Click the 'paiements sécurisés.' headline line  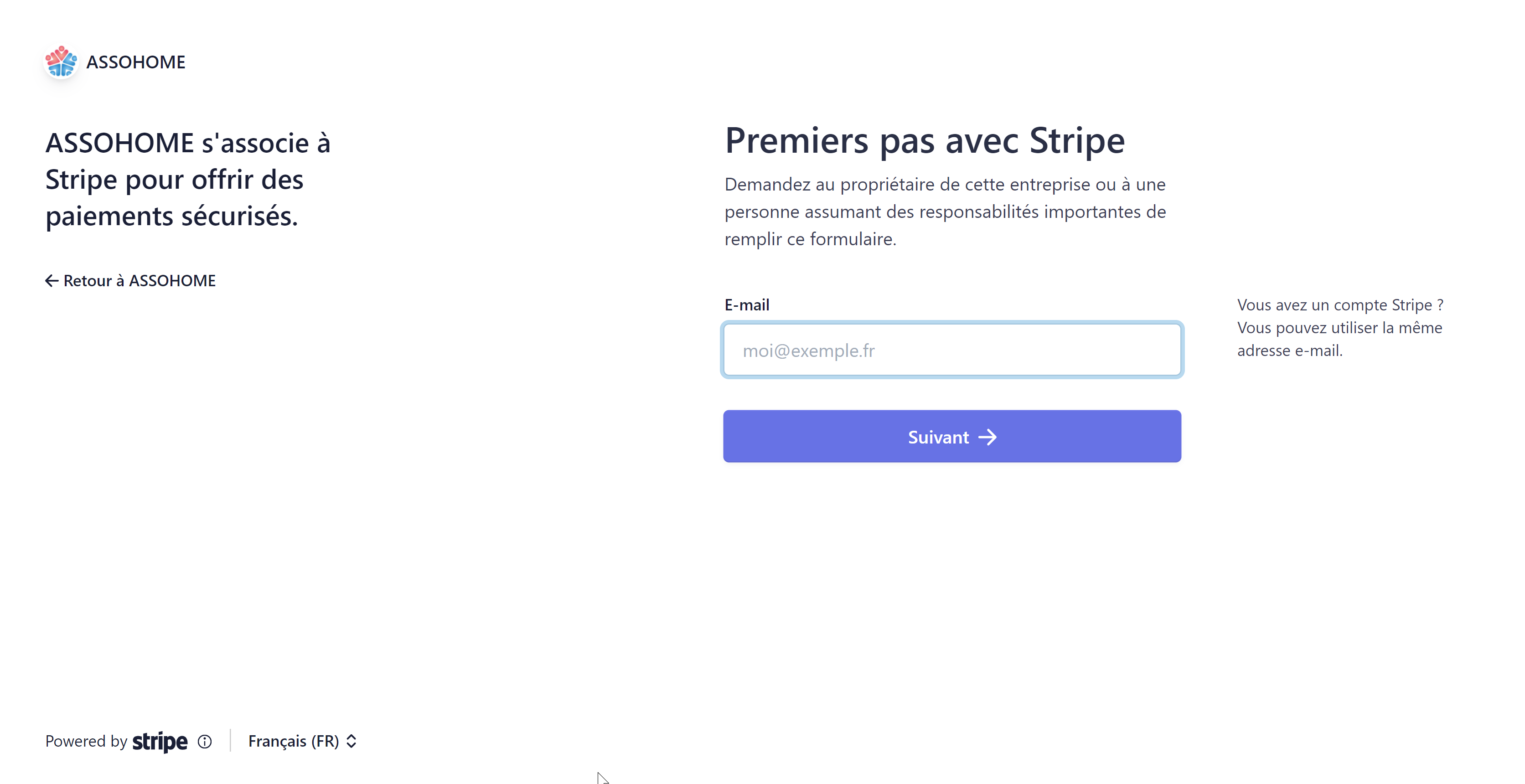click(172, 216)
